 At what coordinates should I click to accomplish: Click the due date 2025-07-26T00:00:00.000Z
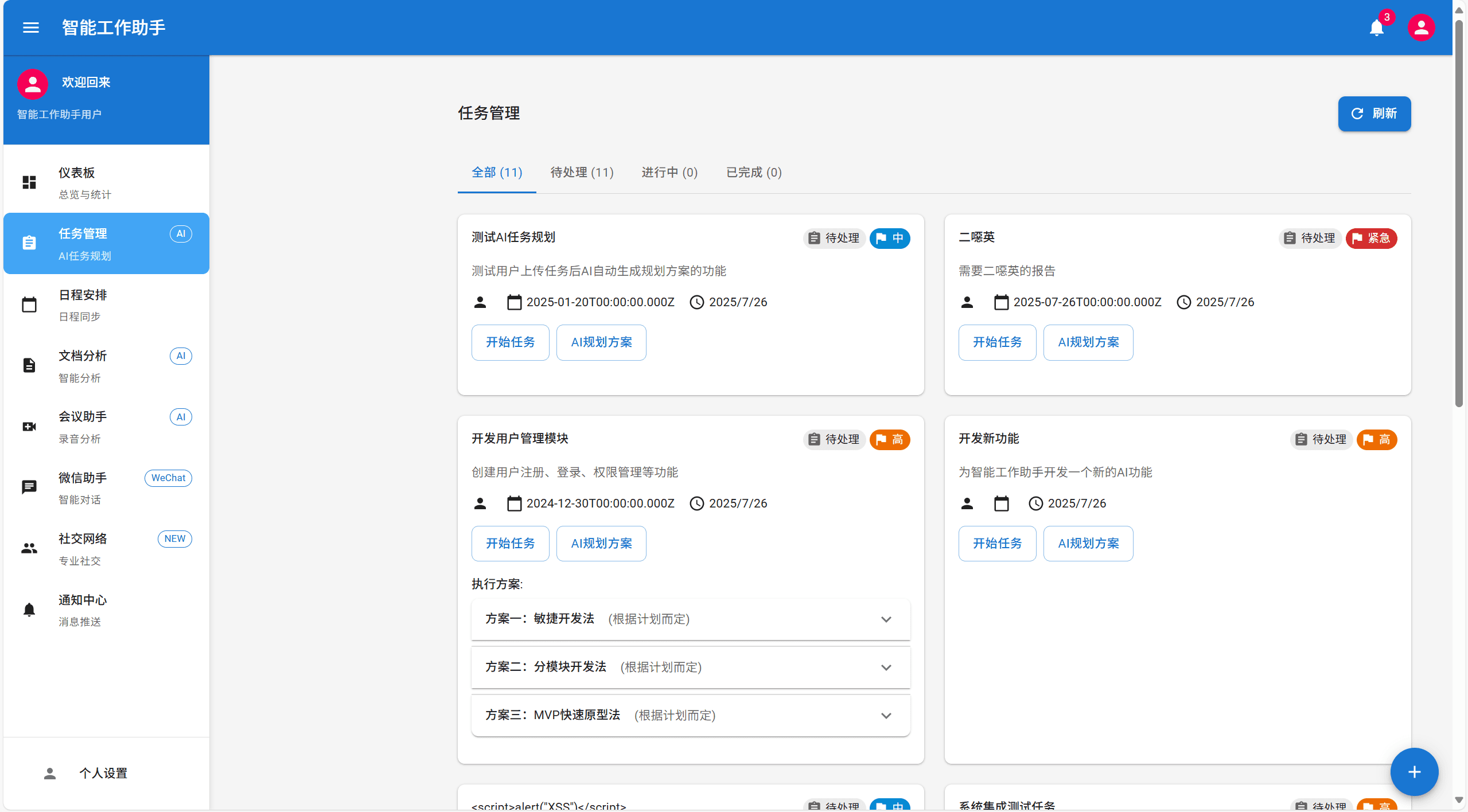tap(1087, 302)
